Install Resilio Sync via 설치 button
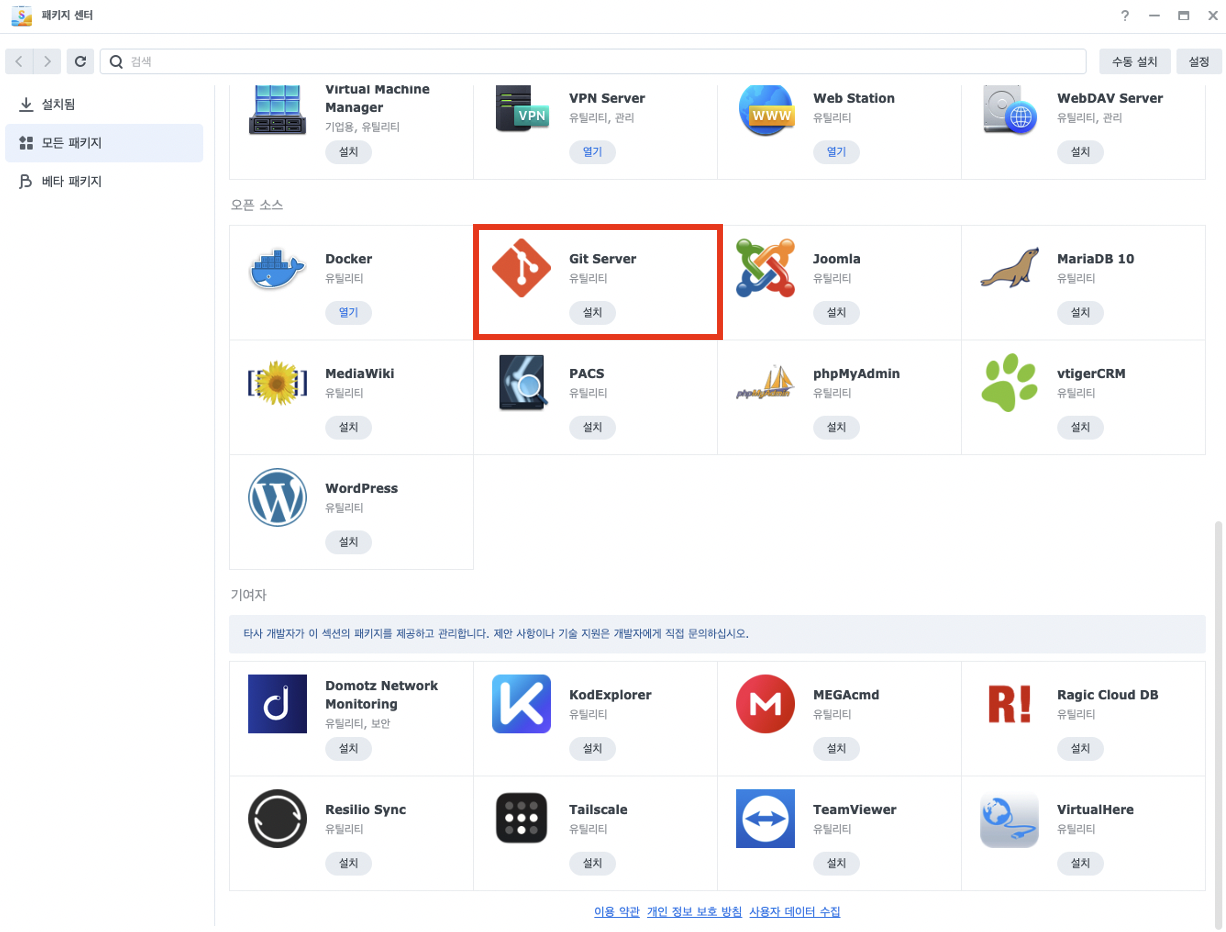The height and width of the screenshot is (932, 1226). [x=348, y=864]
